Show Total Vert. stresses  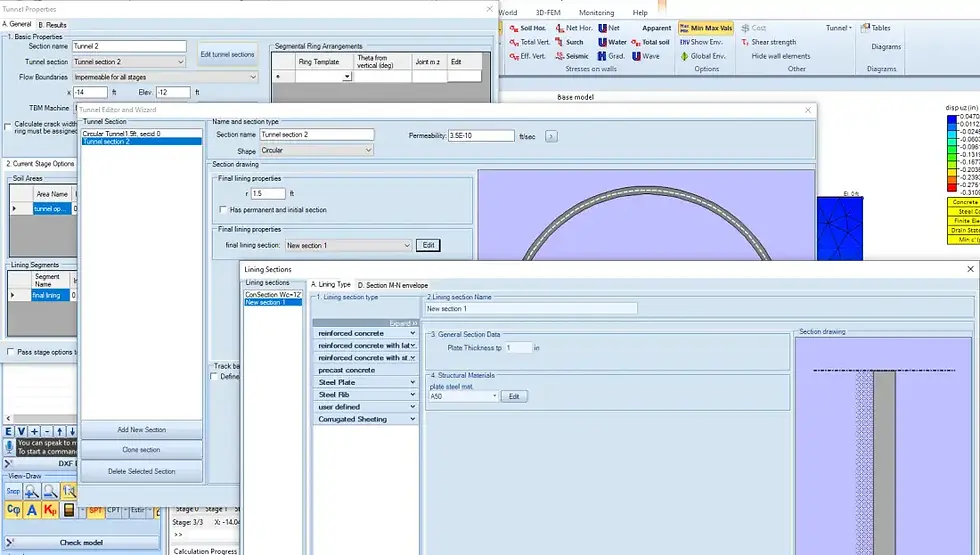coord(529,42)
